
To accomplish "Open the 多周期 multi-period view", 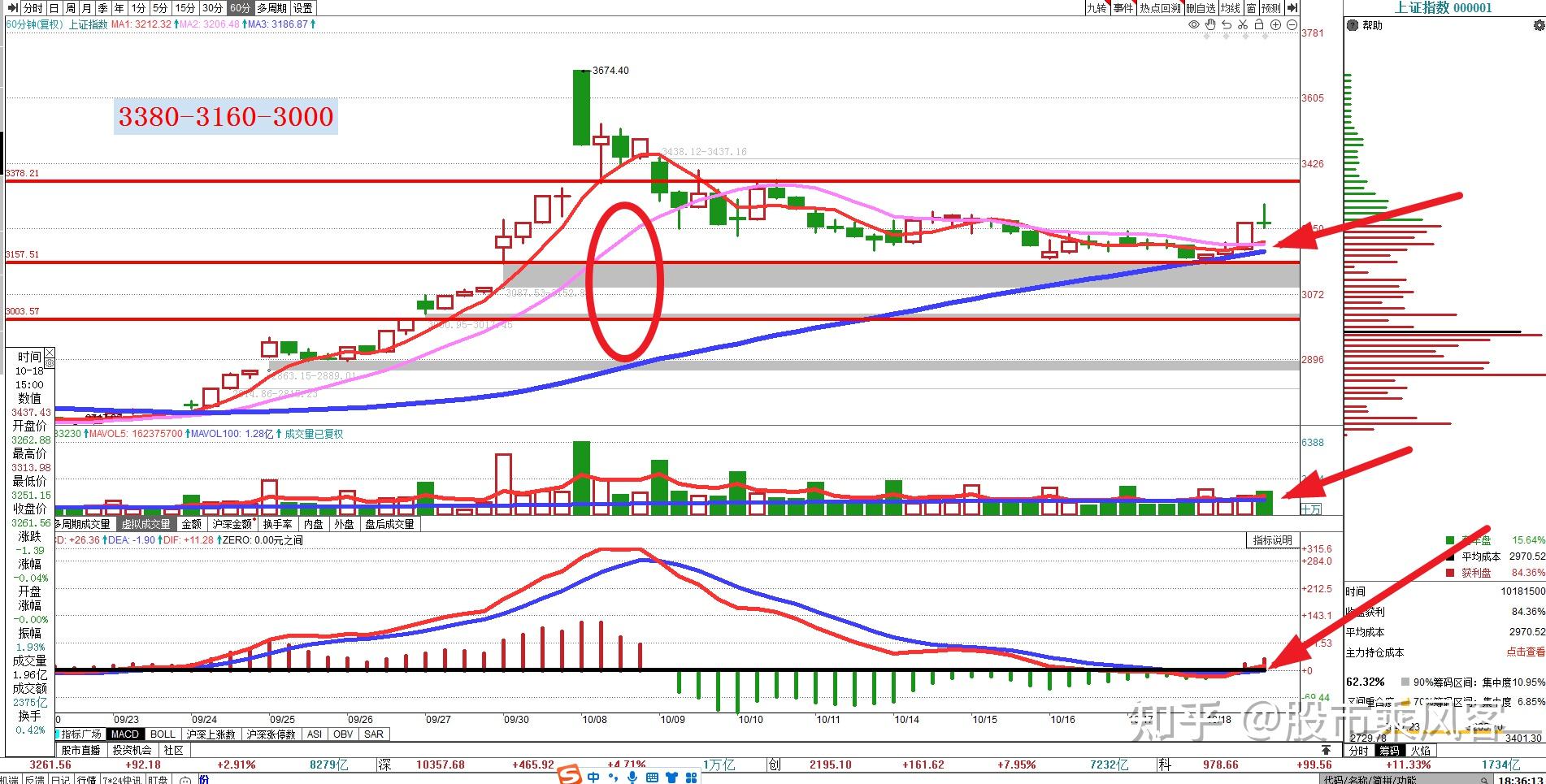I will click(x=271, y=7).
